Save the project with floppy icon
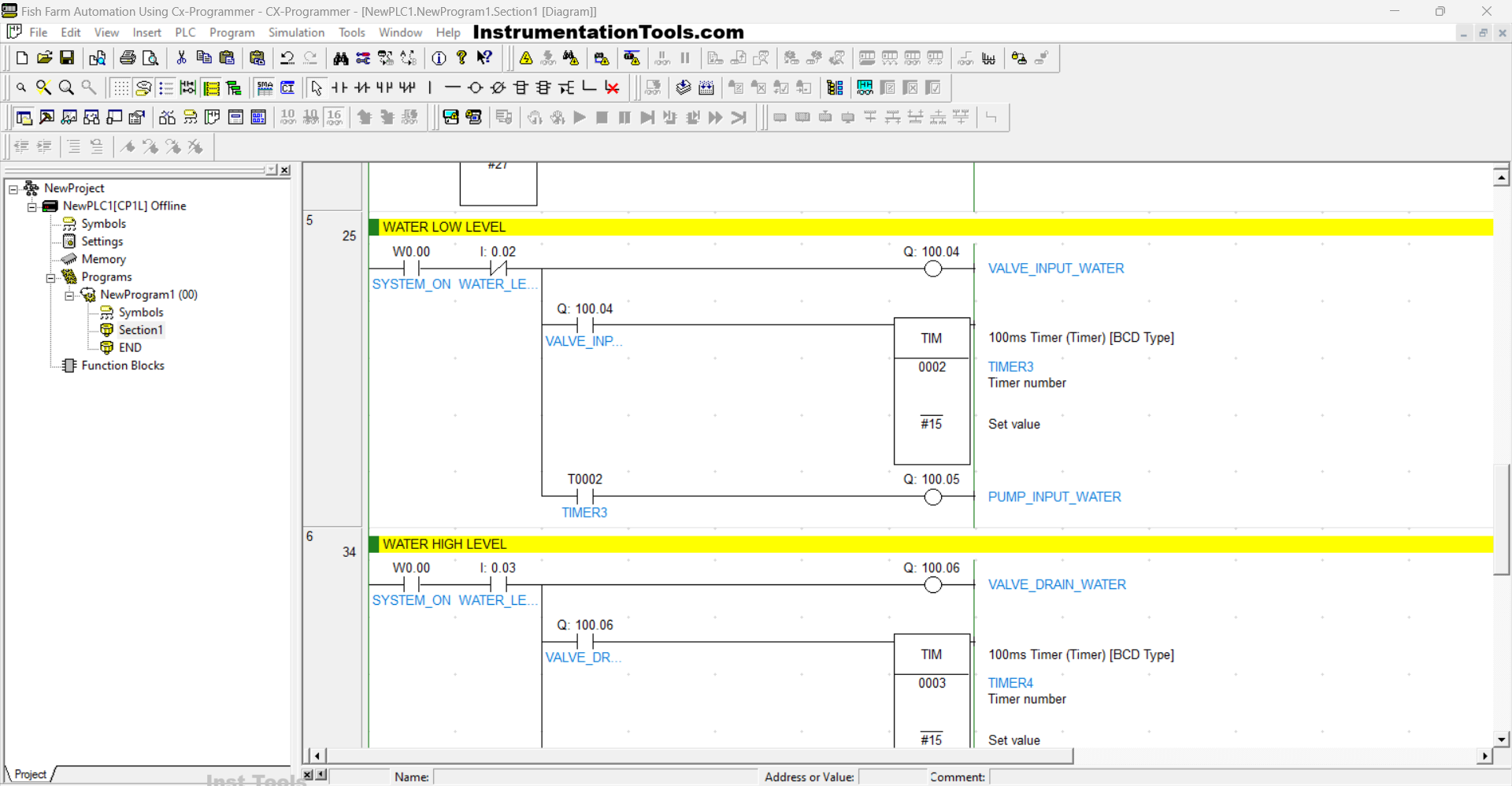This screenshot has width=1512, height=786. click(x=68, y=58)
